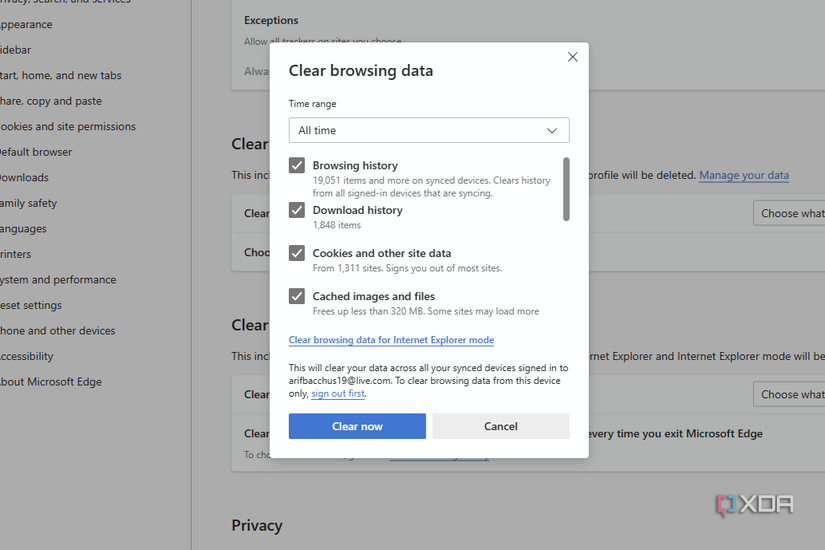Image resolution: width=825 pixels, height=550 pixels.
Task: Open Default browser settings
Action: click(x=36, y=152)
